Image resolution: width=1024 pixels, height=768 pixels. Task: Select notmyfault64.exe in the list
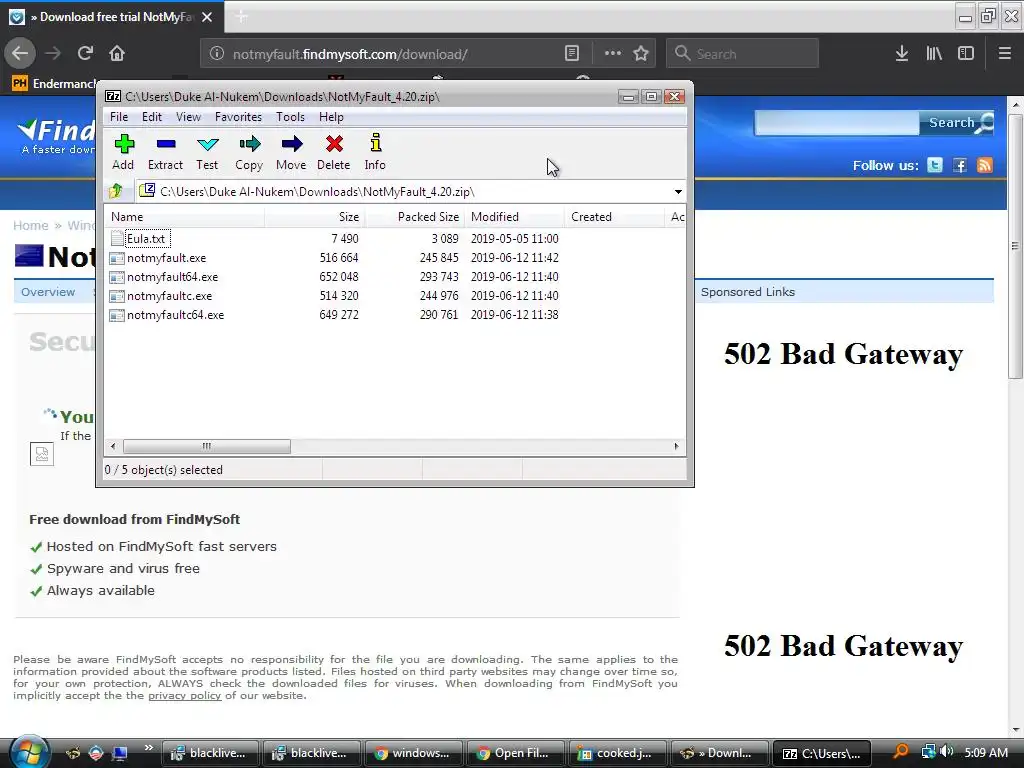tap(172, 277)
